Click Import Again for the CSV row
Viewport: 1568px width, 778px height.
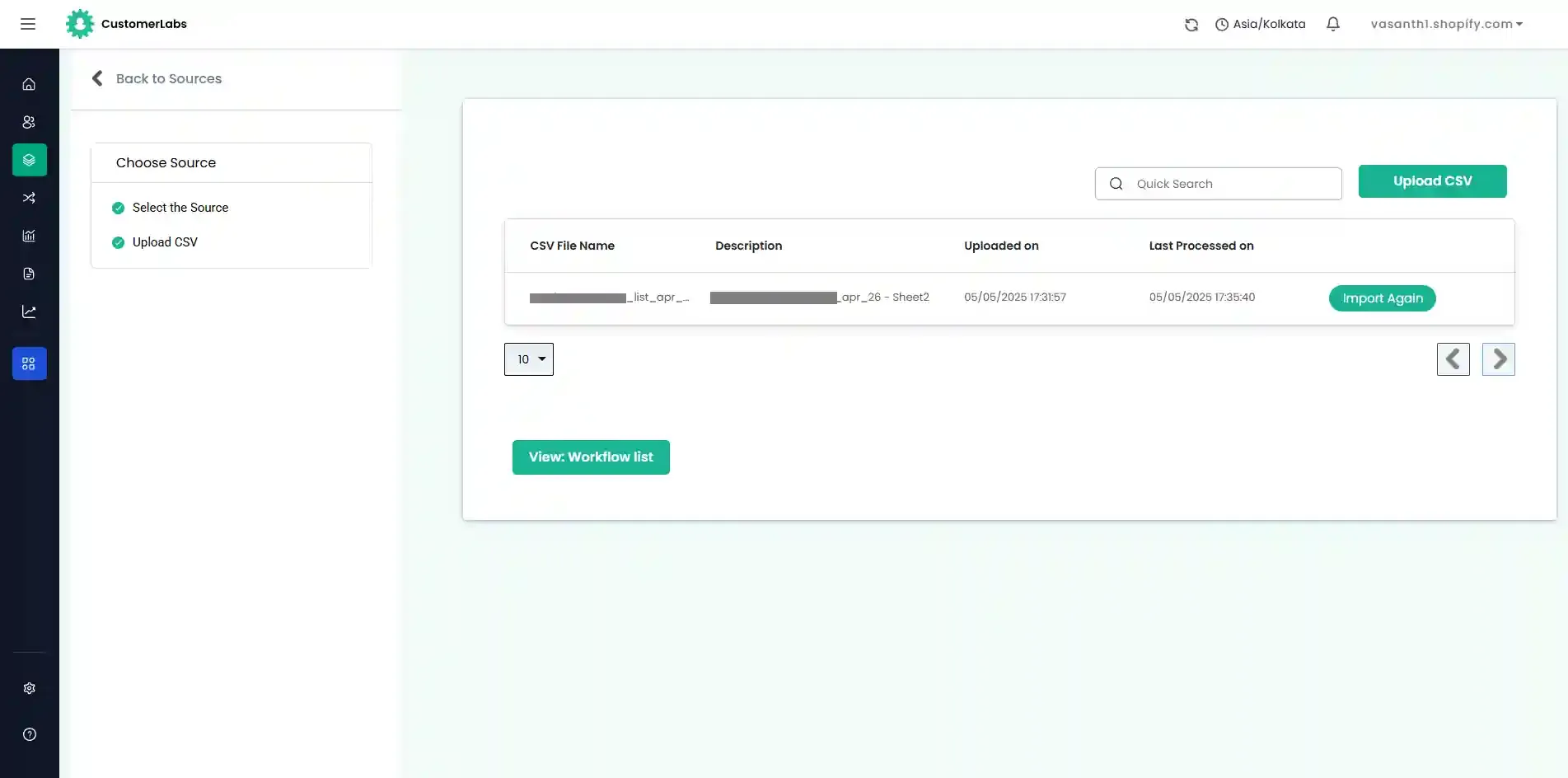(1382, 298)
